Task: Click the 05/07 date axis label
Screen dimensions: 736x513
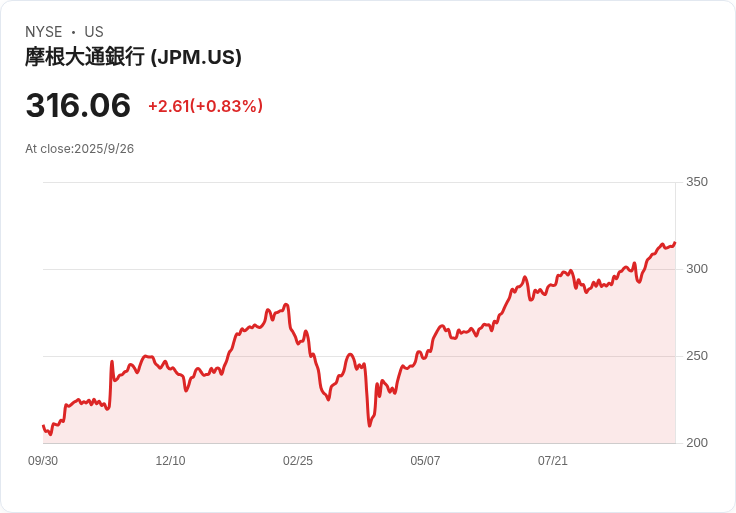Action: (x=425, y=460)
